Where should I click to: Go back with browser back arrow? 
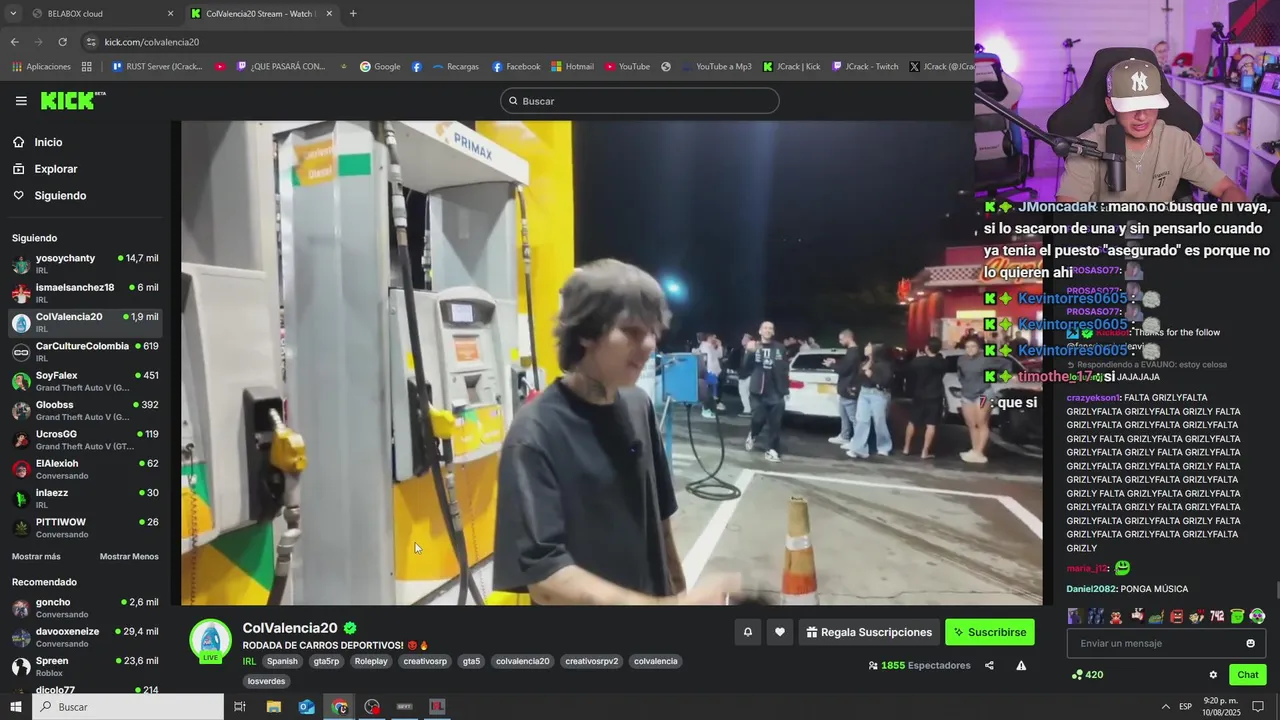click(14, 42)
